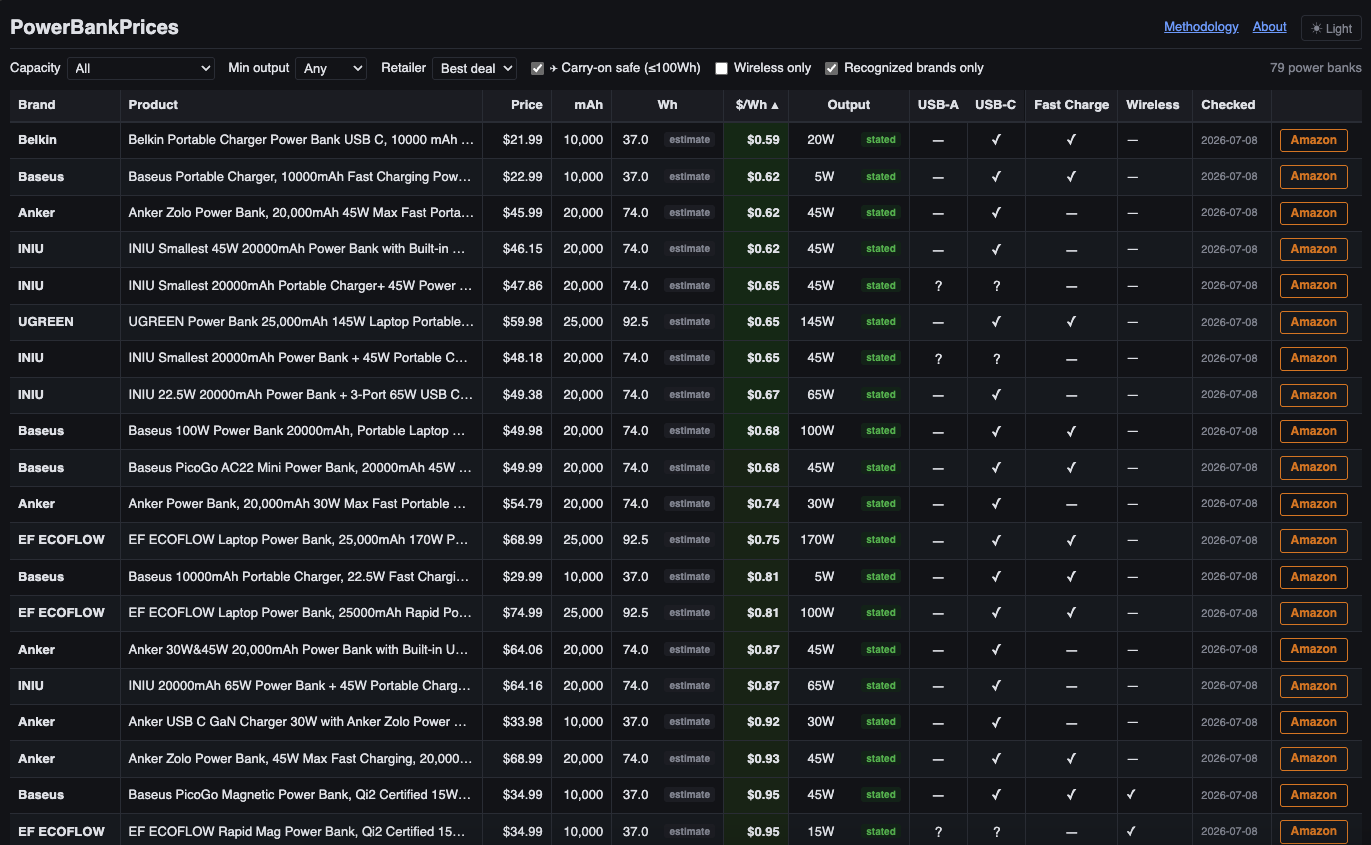The width and height of the screenshot is (1371, 845).
Task: Disable Recognized brands only checkbox
Action: pos(831,68)
